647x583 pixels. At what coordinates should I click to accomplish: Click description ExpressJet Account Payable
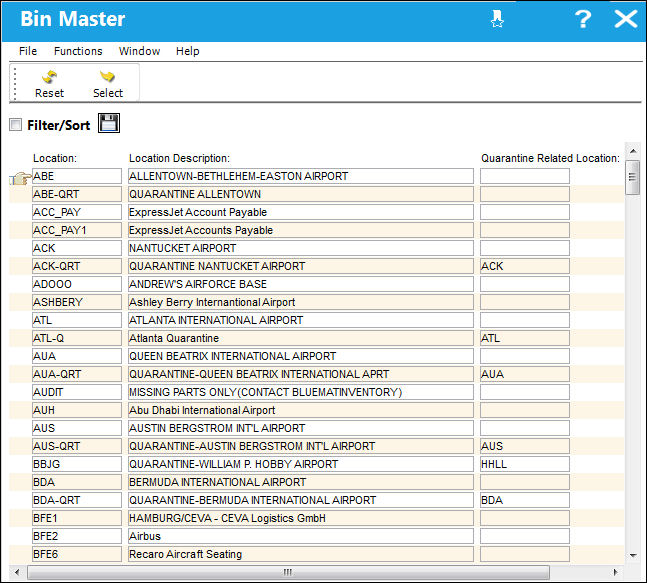click(301, 212)
